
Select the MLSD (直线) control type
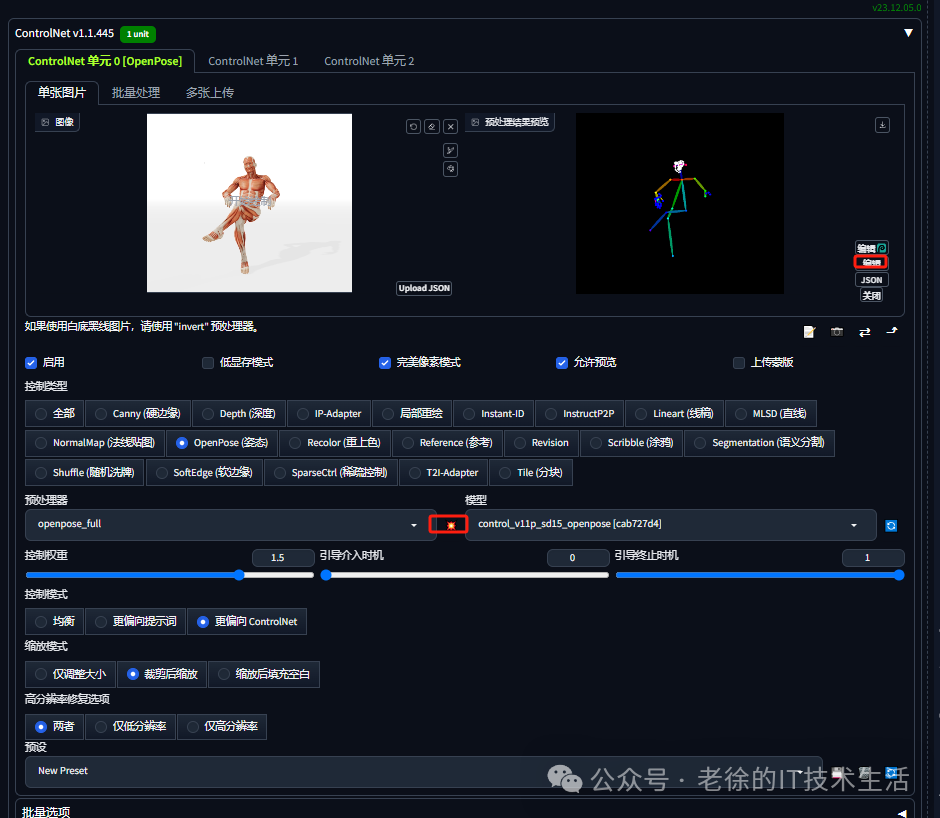coord(770,414)
